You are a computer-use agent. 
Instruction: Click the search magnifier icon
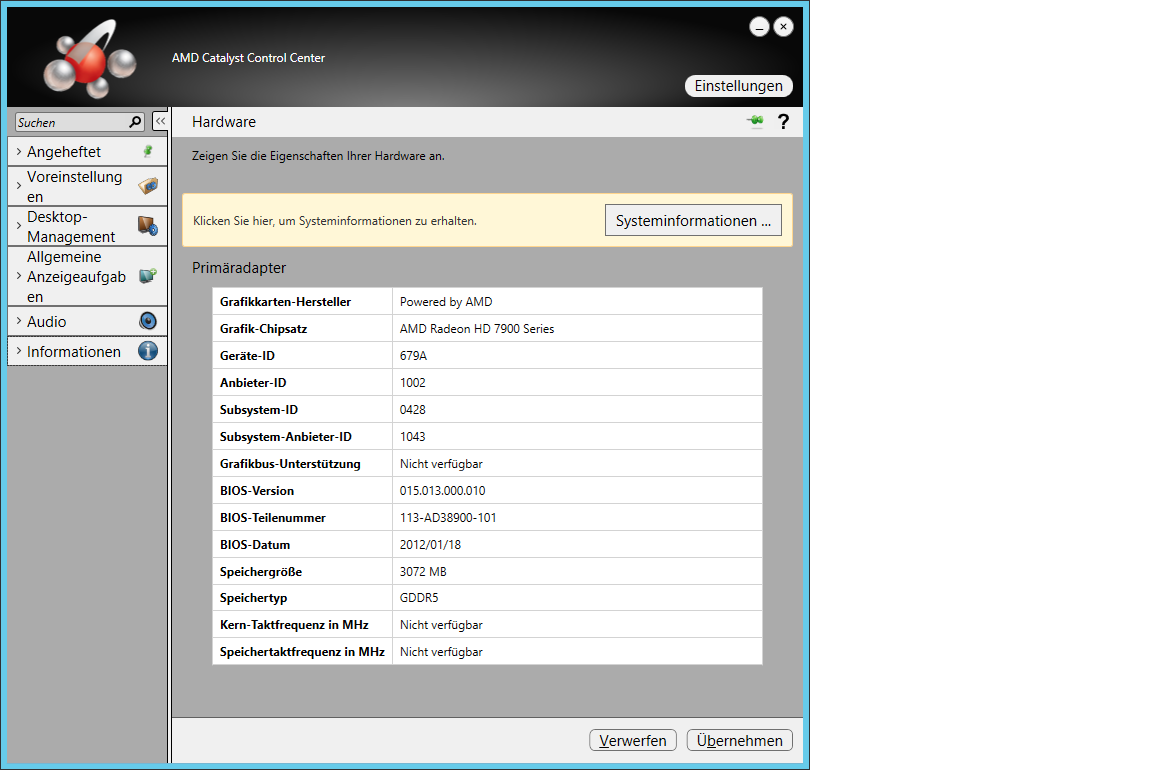click(x=135, y=122)
